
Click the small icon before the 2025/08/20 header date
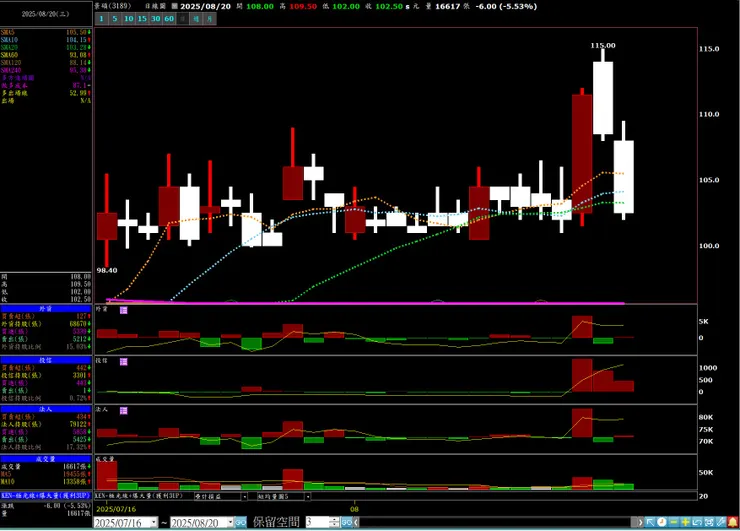tap(174, 6)
